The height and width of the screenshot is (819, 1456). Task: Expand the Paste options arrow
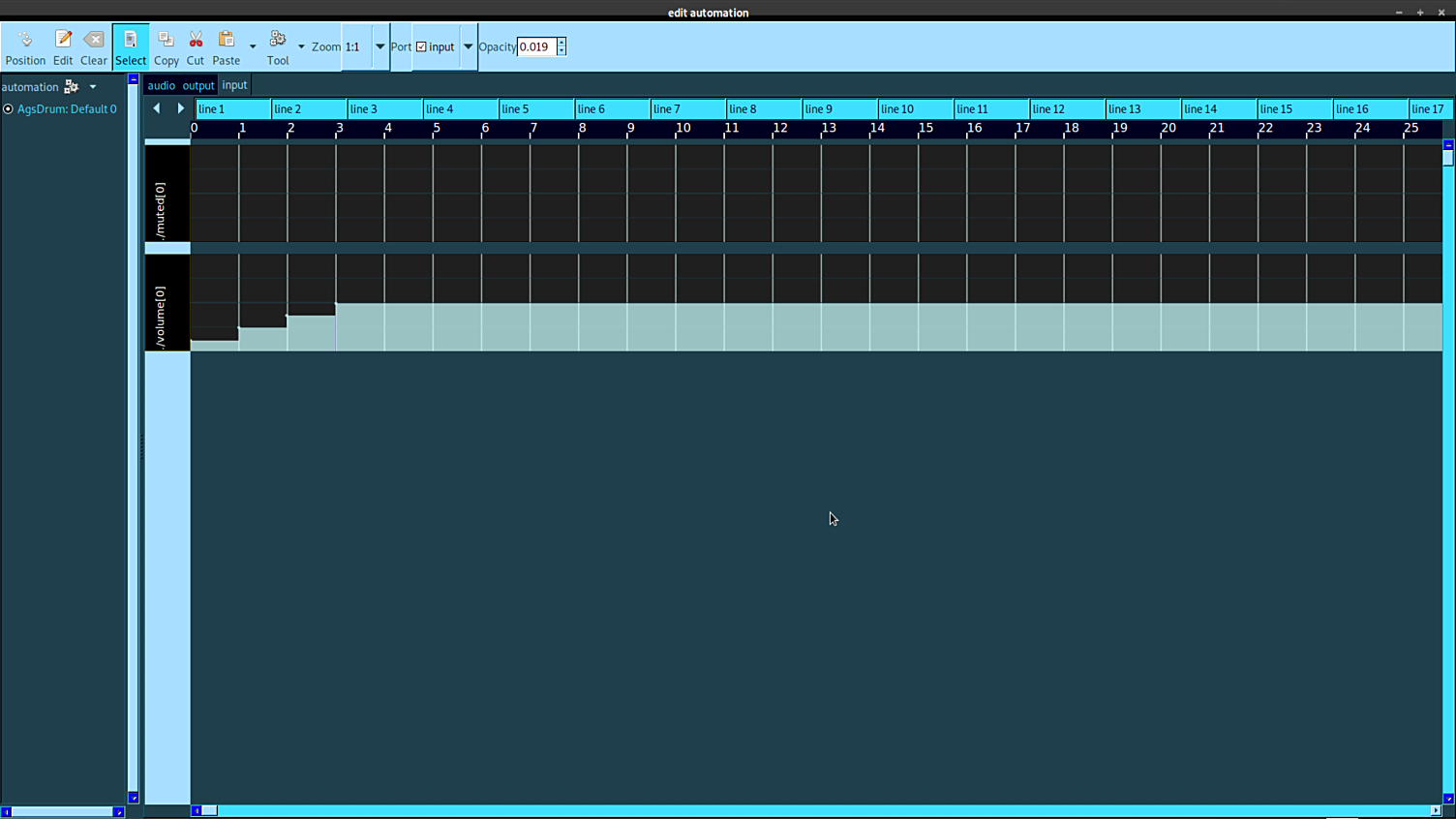253,46
